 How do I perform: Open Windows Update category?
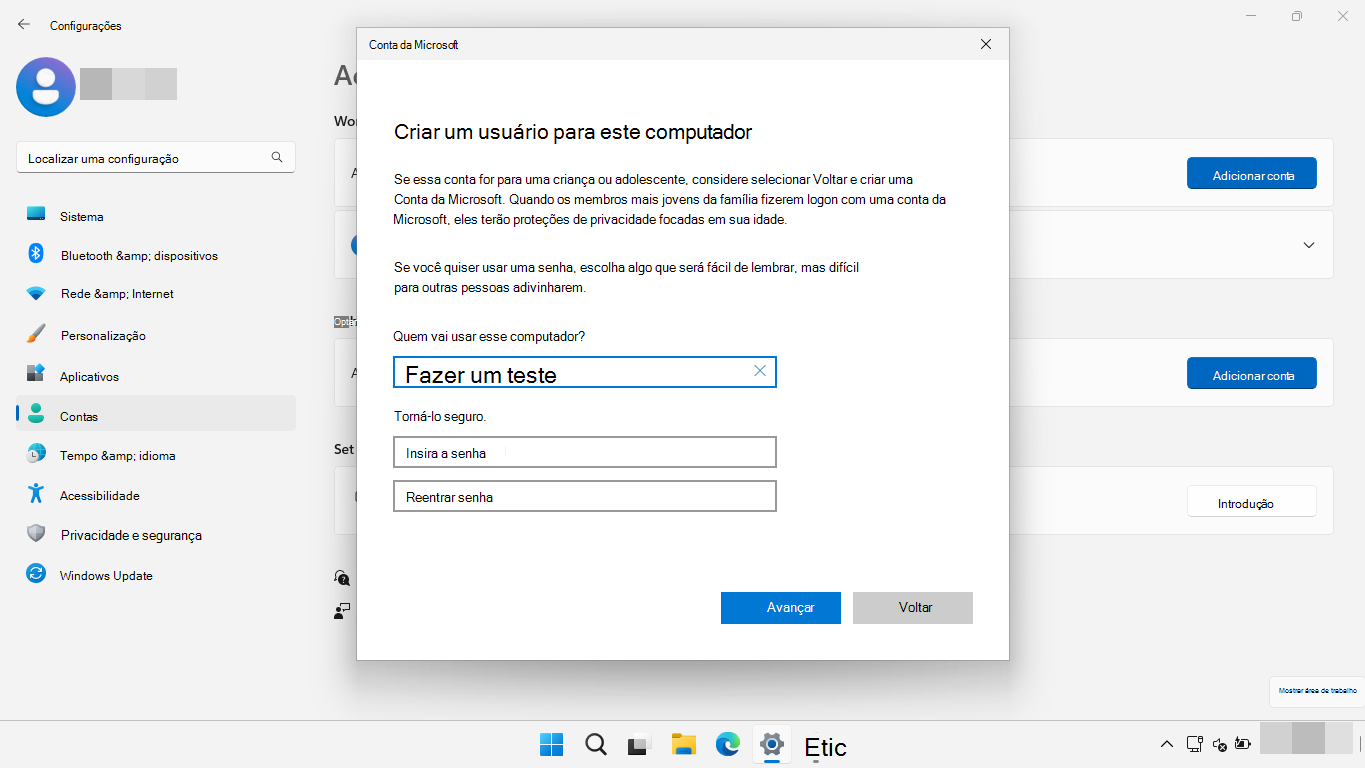point(156,575)
